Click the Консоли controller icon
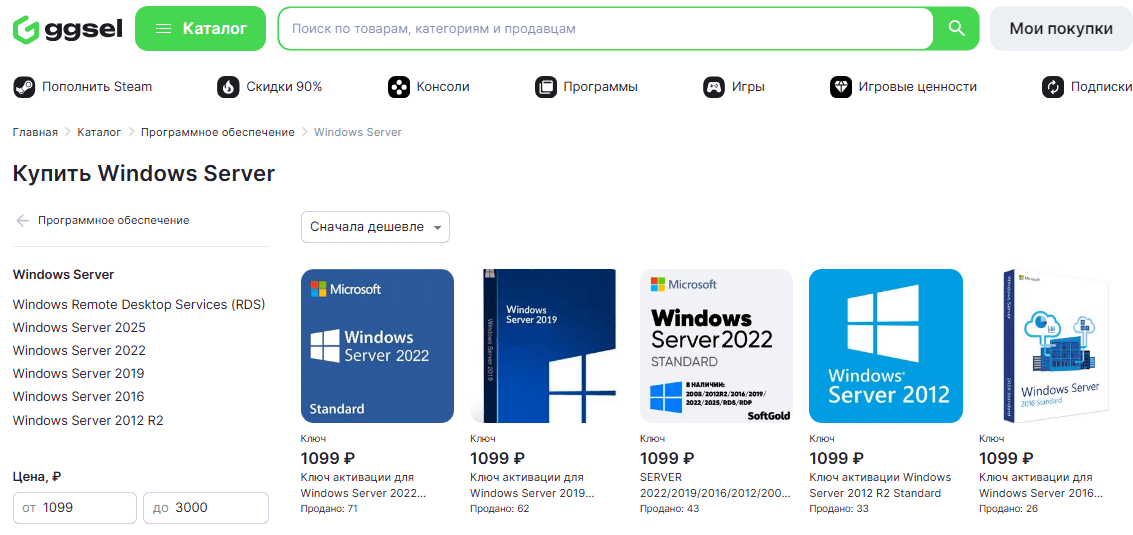1133x535 pixels. [x=399, y=87]
